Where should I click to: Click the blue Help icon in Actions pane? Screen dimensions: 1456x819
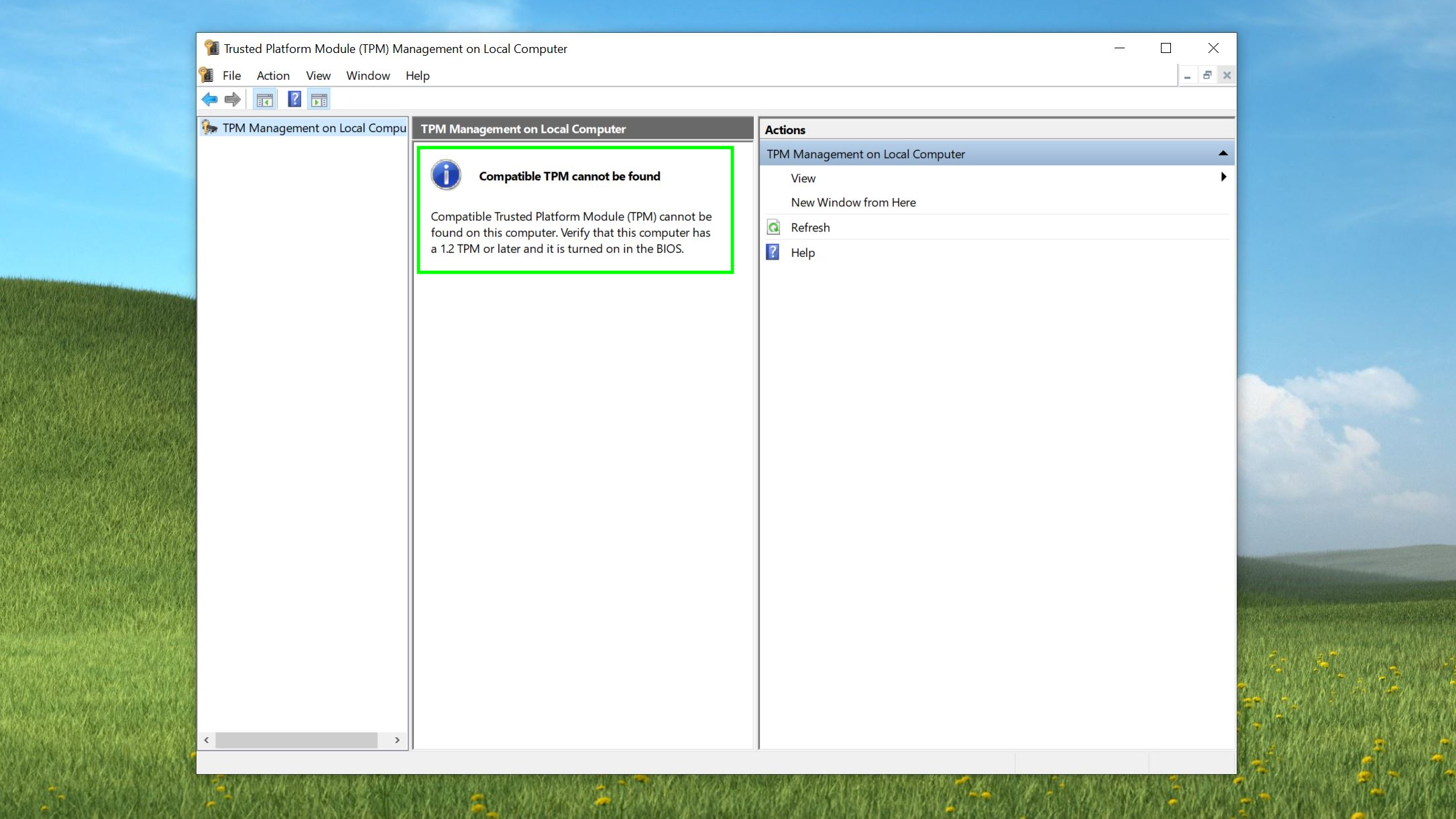[x=773, y=253]
